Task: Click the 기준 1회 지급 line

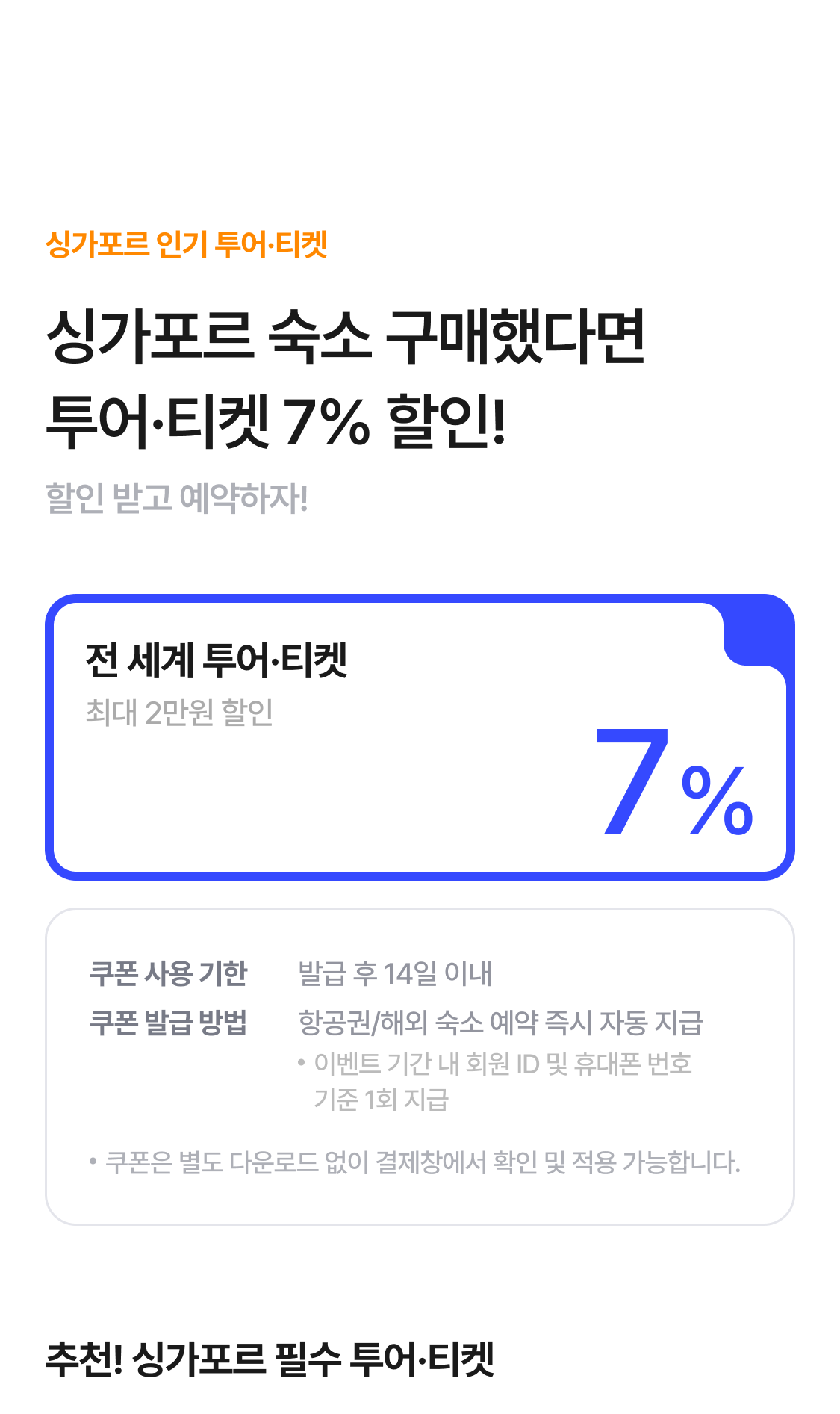Action: tap(381, 1100)
